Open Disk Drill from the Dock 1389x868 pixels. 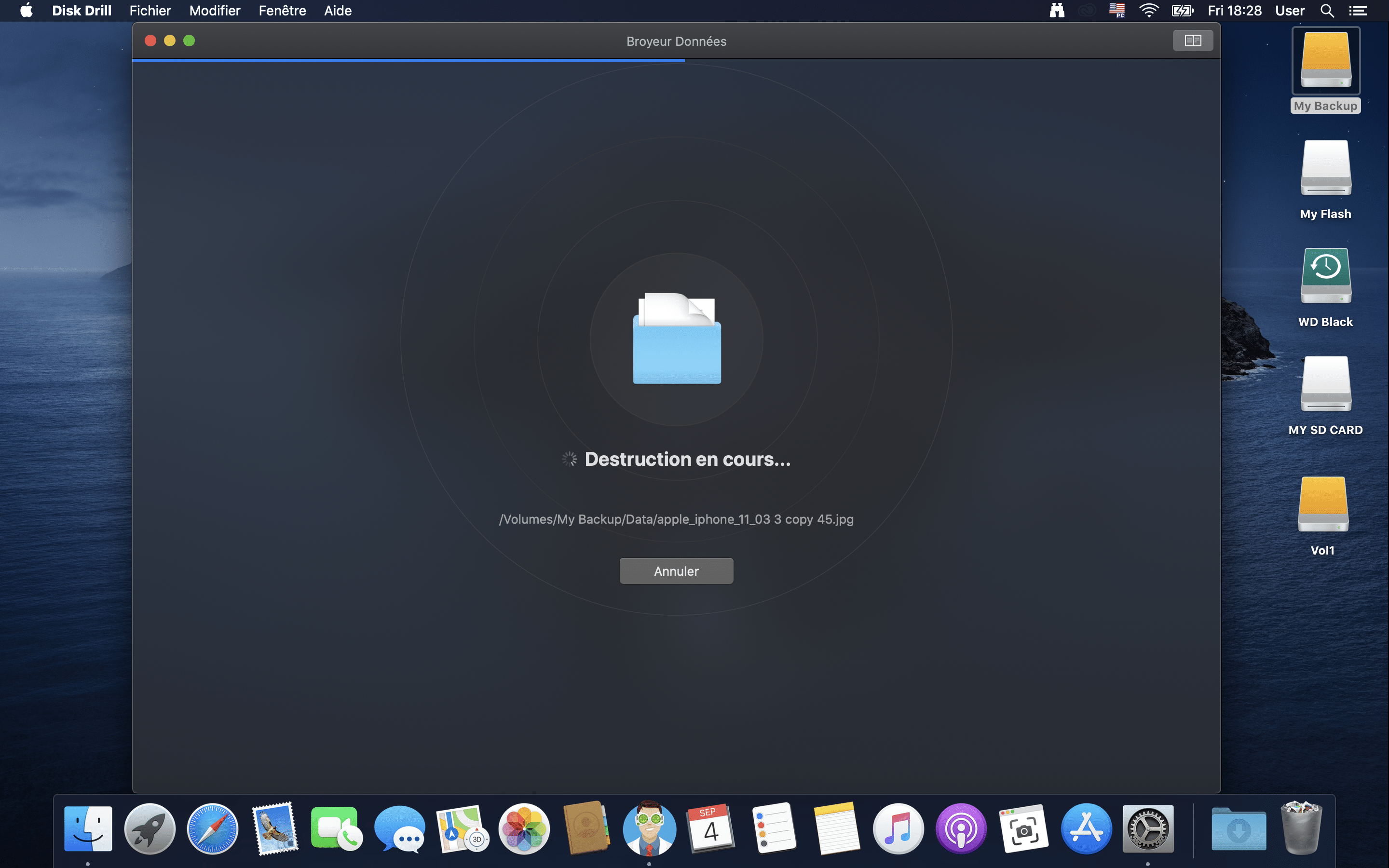pyautogui.click(x=649, y=828)
